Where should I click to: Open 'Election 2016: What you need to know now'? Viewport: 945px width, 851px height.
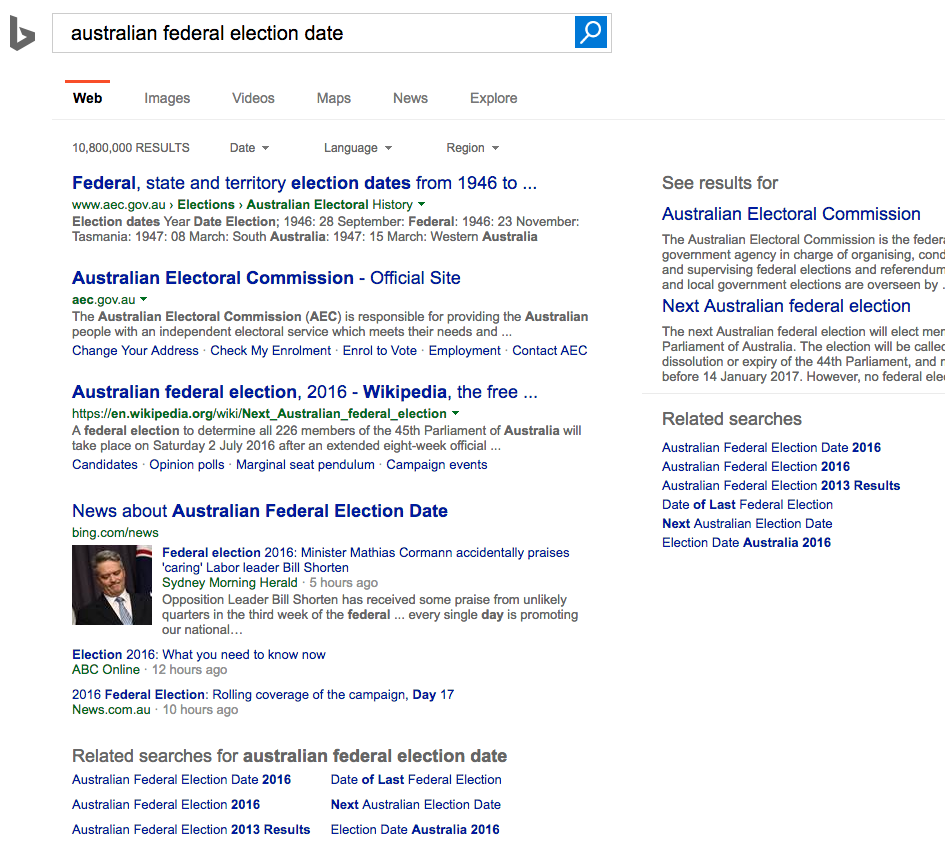(x=199, y=655)
